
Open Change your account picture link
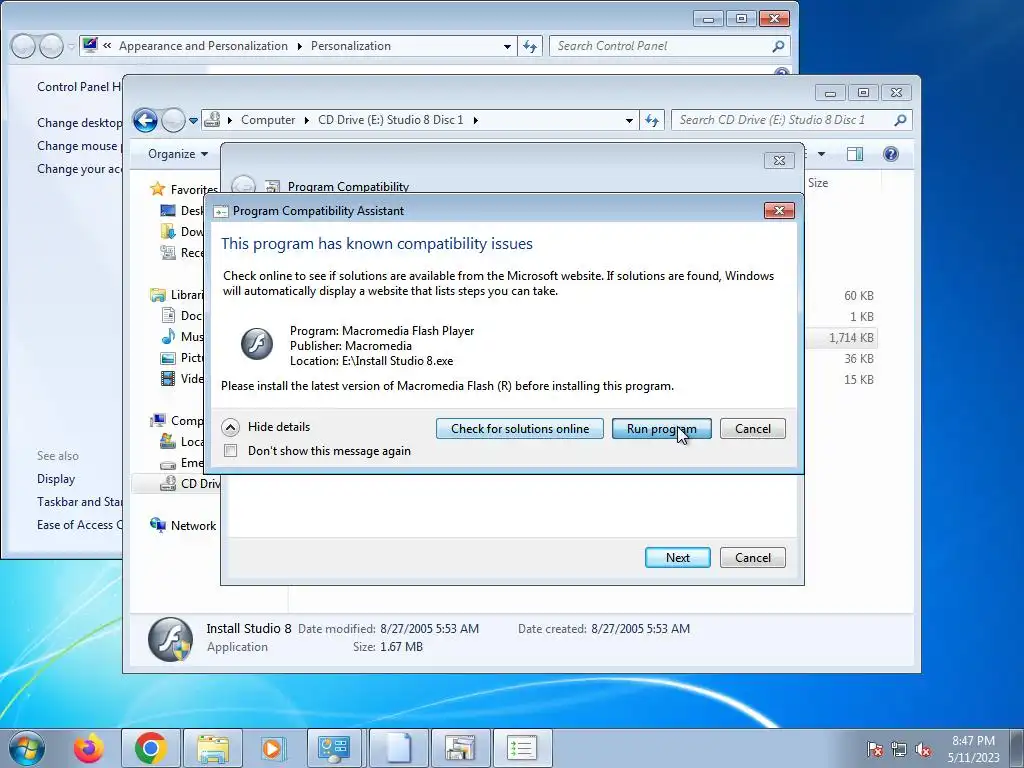(x=79, y=168)
